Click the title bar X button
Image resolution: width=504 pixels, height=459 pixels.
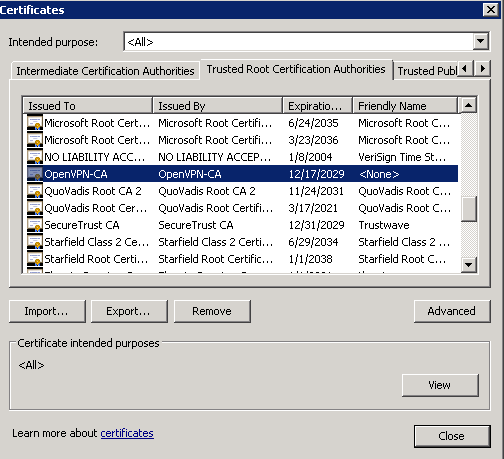(x=490, y=10)
